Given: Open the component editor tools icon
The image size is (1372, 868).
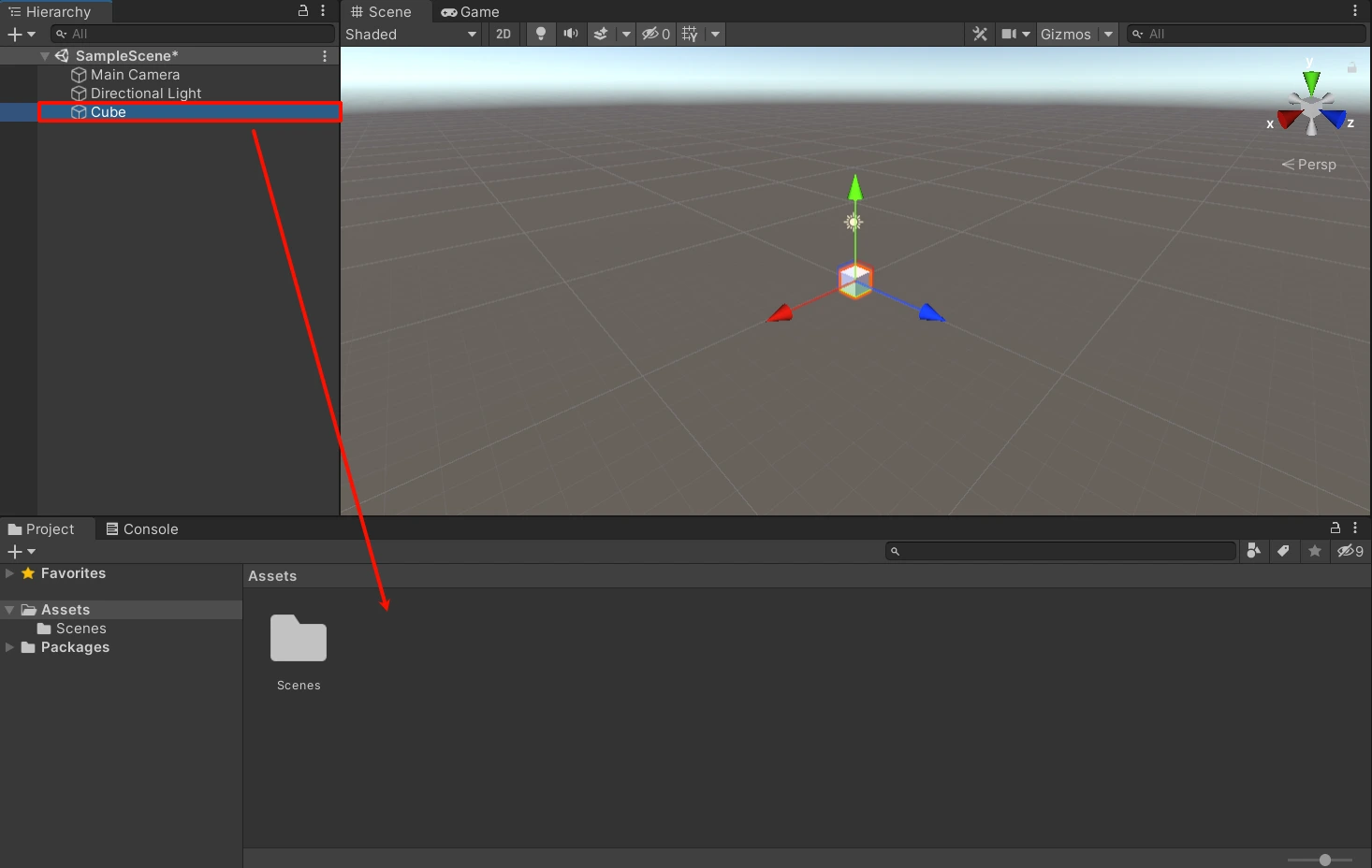Looking at the screenshot, I should 980,34.
